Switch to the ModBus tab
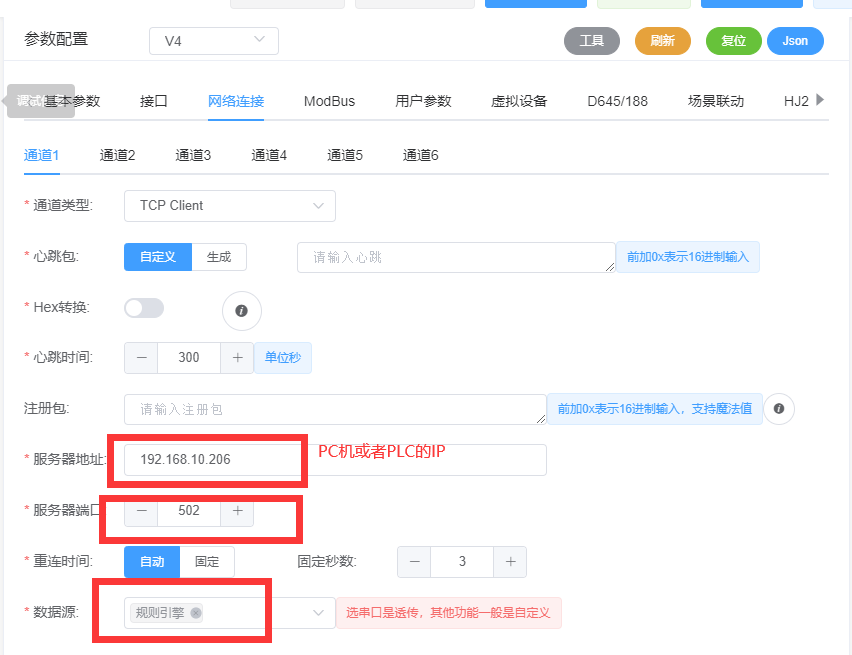 coord(329,101)
